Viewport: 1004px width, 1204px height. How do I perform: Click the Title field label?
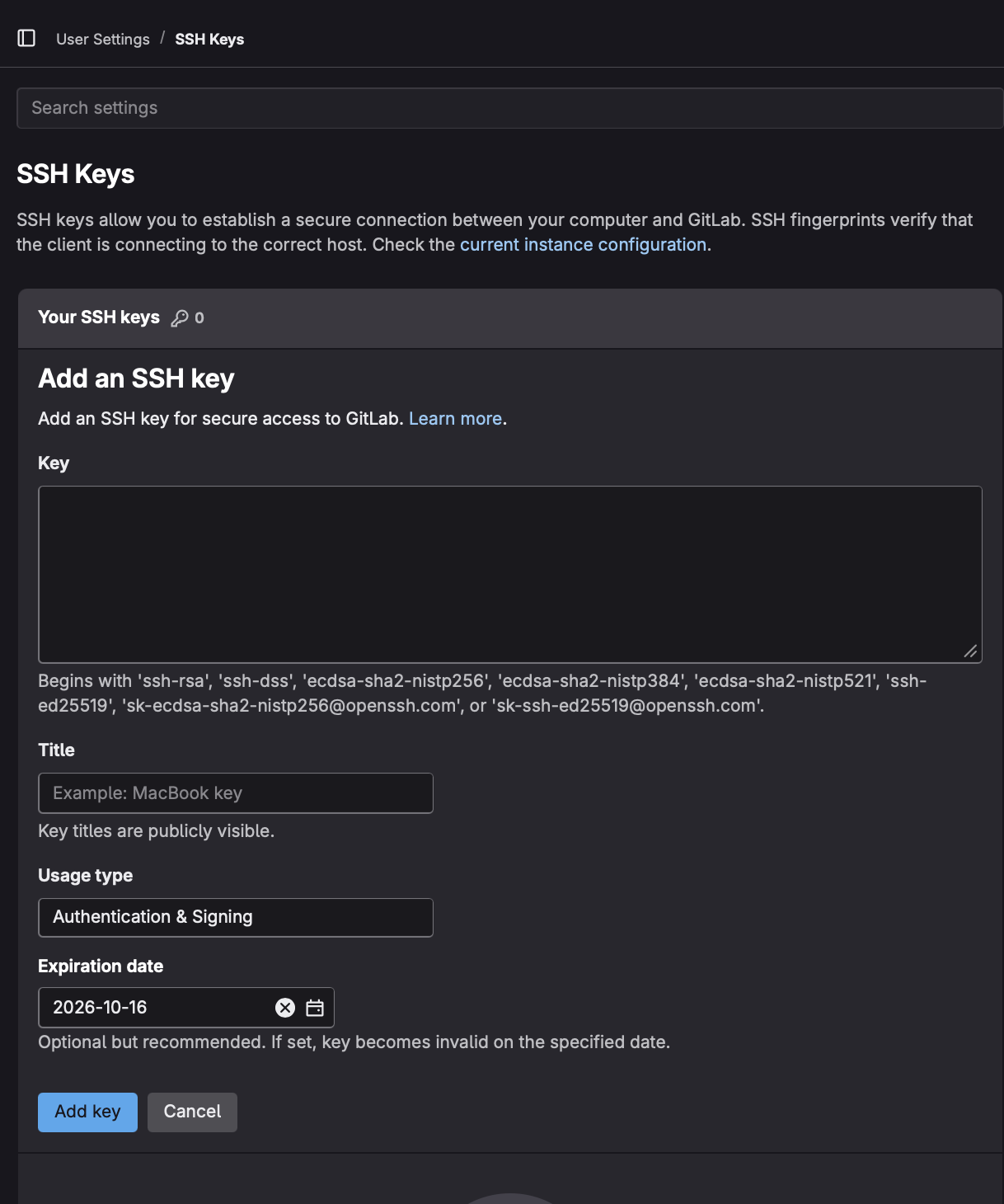coord(56,750)
